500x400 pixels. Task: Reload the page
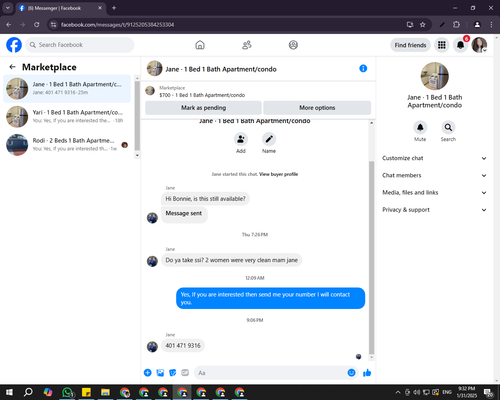click(37, 25)
